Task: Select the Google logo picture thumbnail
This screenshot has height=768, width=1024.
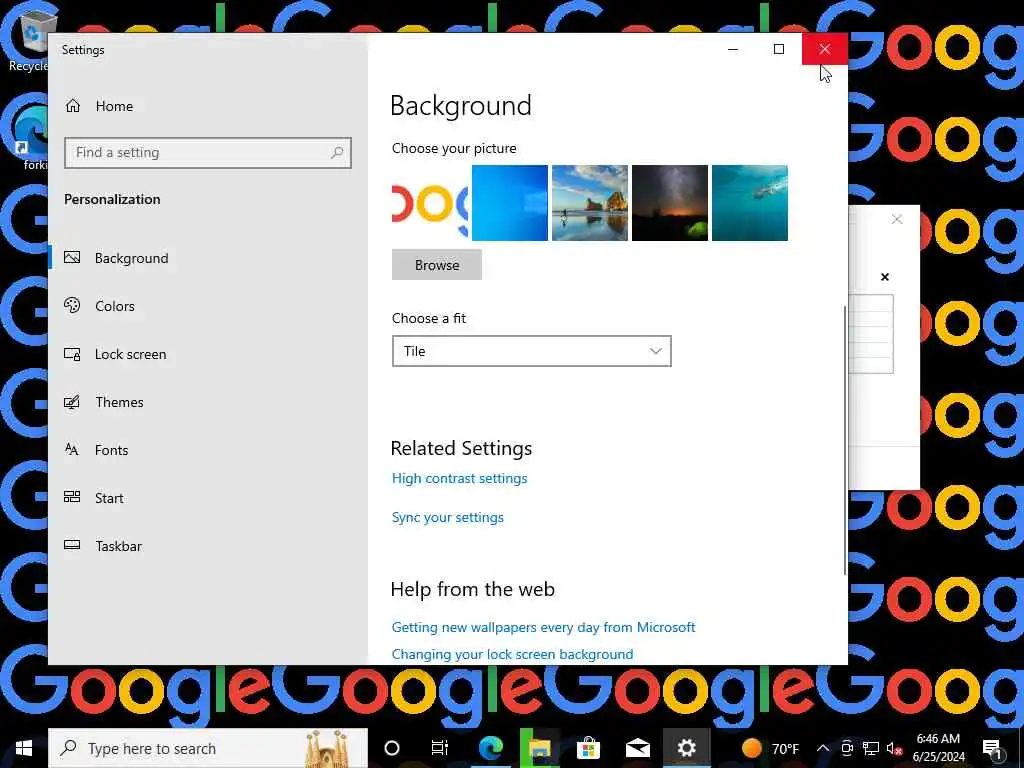Action: coord(430,203)
